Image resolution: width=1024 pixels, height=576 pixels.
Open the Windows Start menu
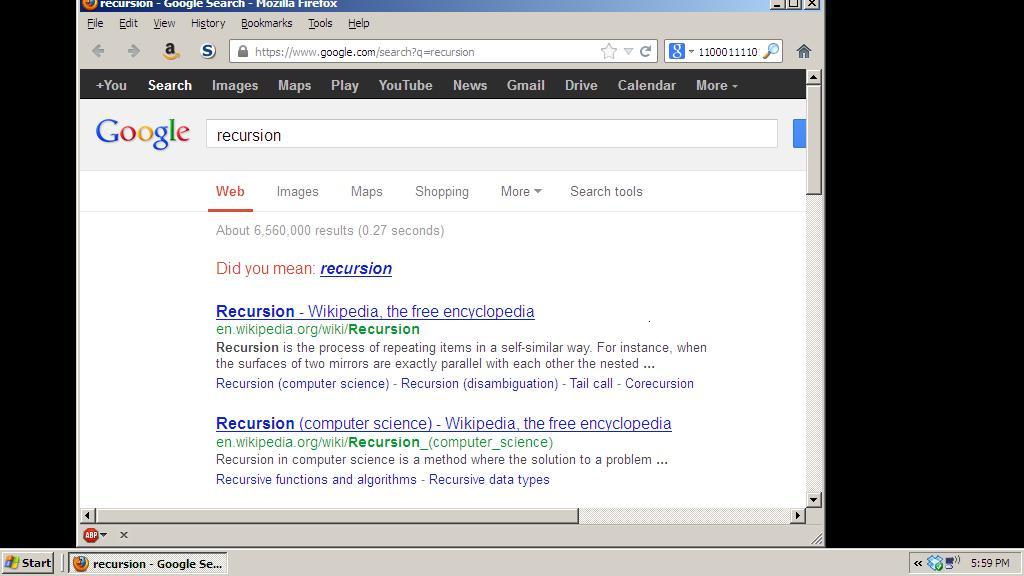pos(27,563)
